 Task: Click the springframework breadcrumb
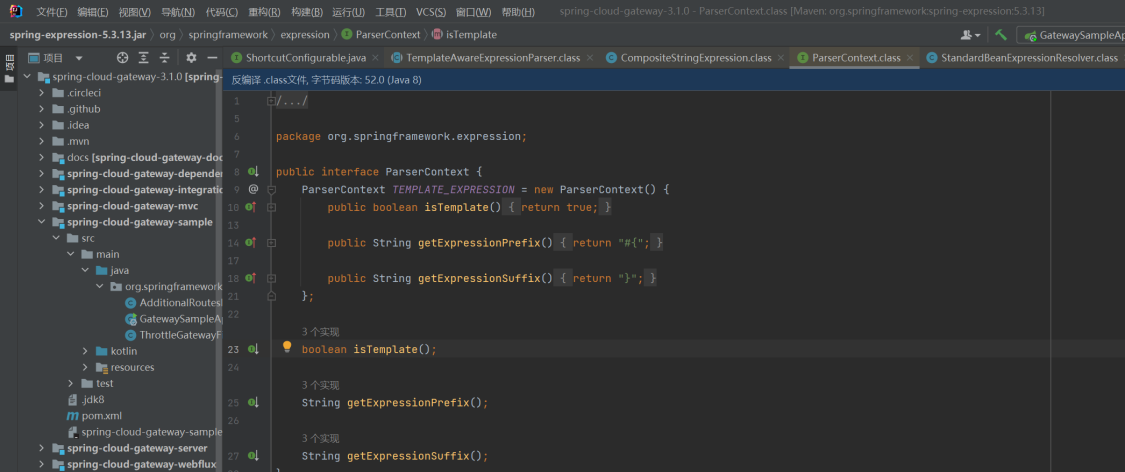tap(228, 34)
